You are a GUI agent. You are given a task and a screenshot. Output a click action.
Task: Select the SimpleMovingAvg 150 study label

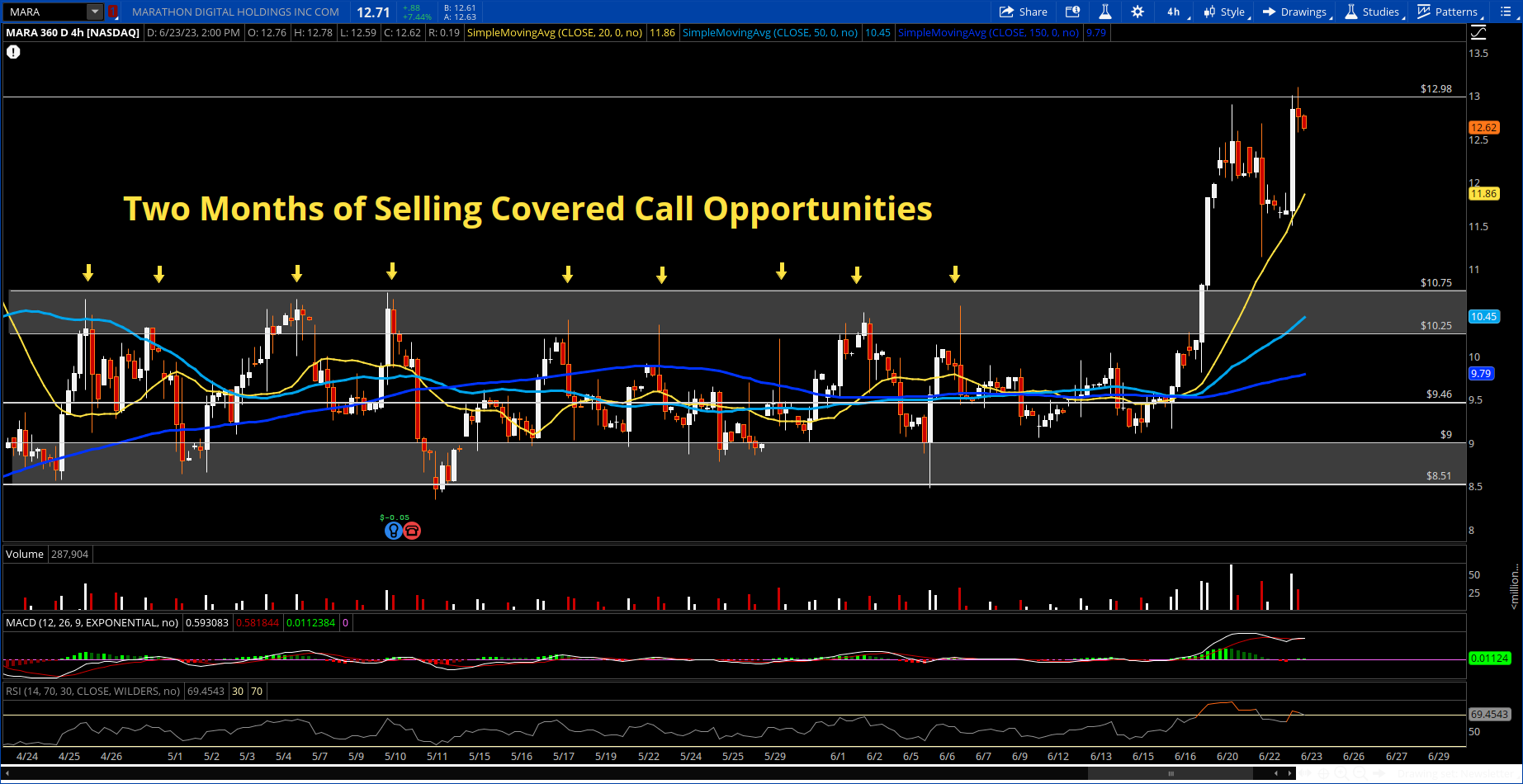(989, 33)
